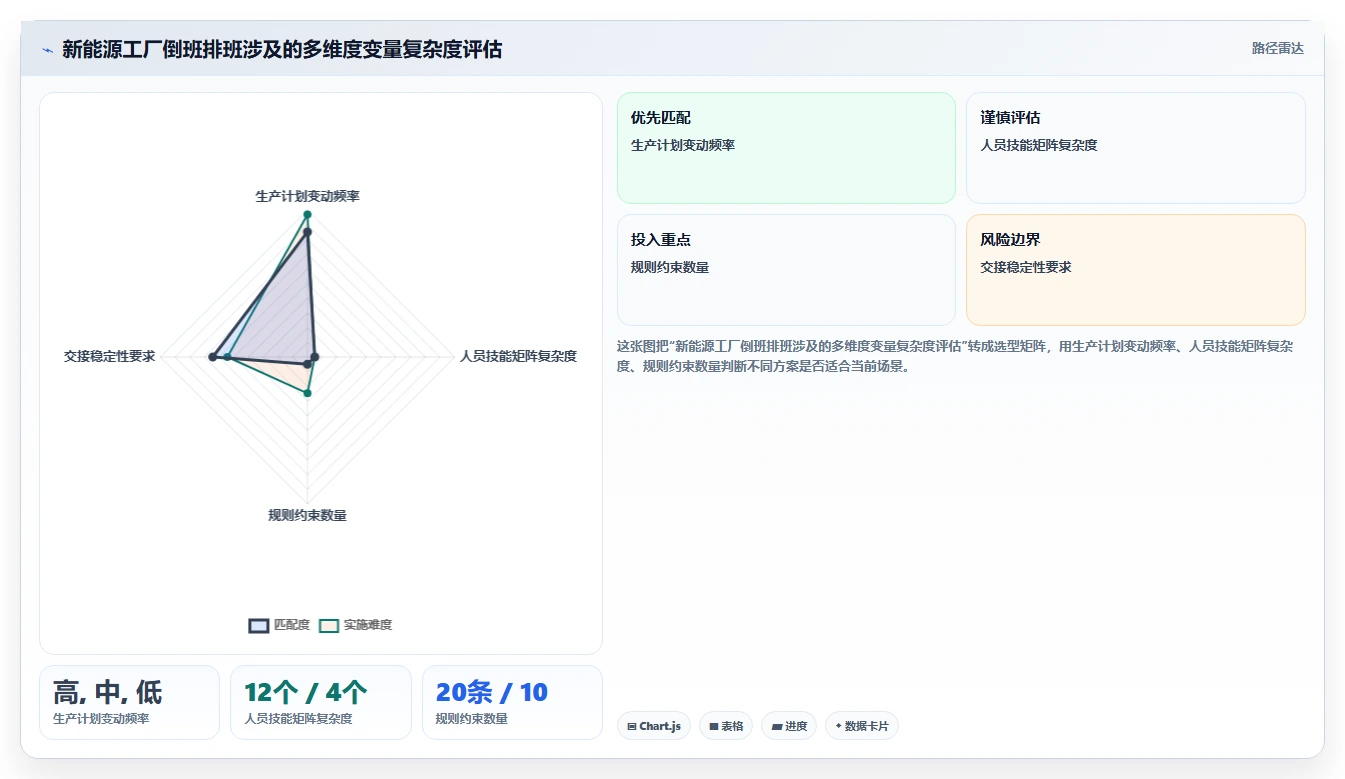This screenshot has width=1345, height=779.
Task: Toggle the 实施难度 legend swatch
Action: point(329,625)
